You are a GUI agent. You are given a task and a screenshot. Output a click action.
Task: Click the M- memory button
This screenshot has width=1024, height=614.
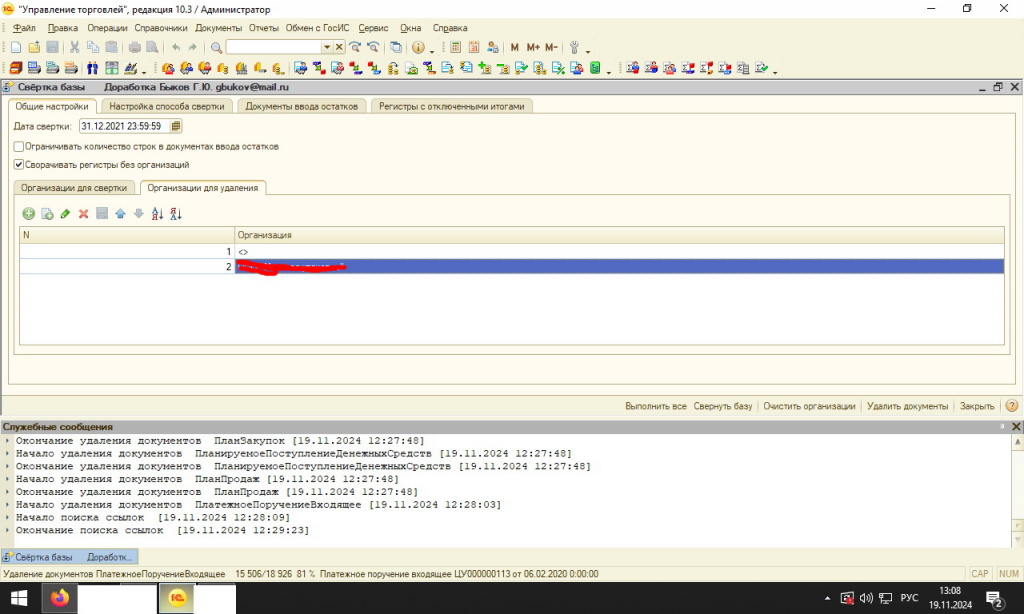pos(551,48)
